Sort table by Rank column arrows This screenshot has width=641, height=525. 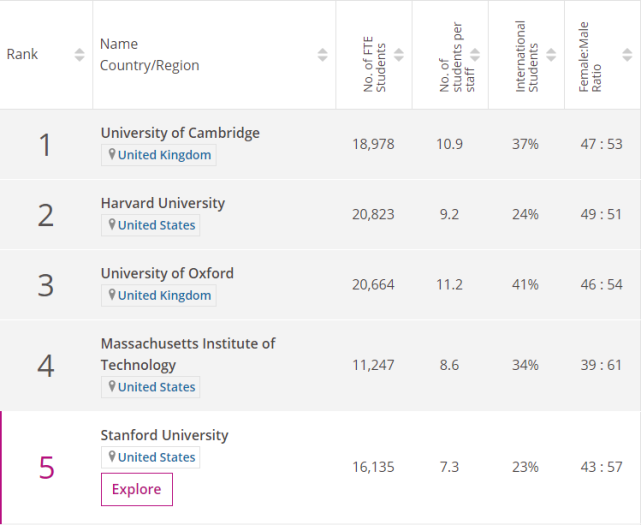click(x=80, y=54)
